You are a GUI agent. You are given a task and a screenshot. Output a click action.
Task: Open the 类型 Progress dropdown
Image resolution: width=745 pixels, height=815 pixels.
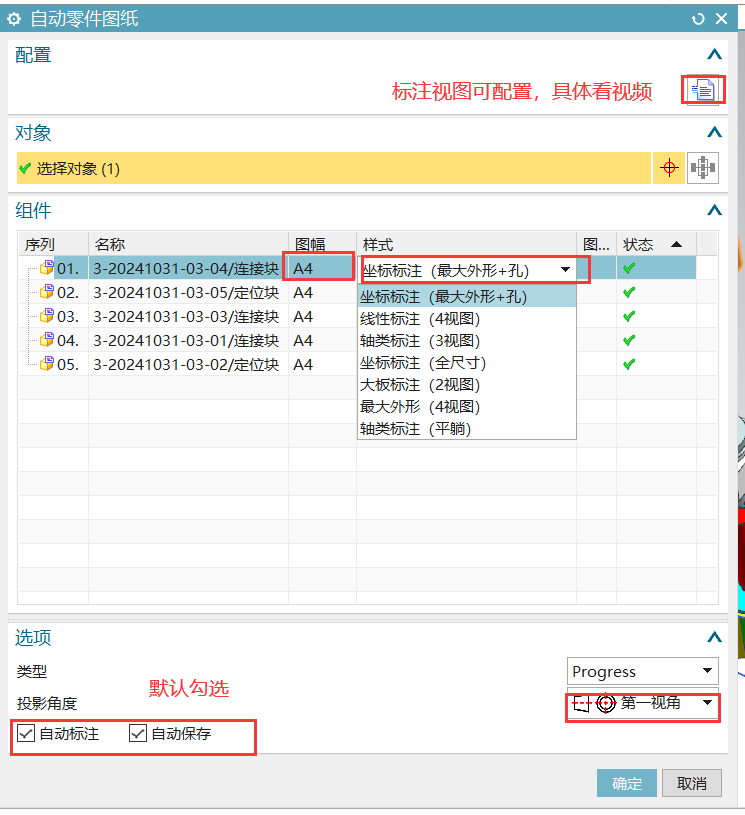click(x=643, y=671)
